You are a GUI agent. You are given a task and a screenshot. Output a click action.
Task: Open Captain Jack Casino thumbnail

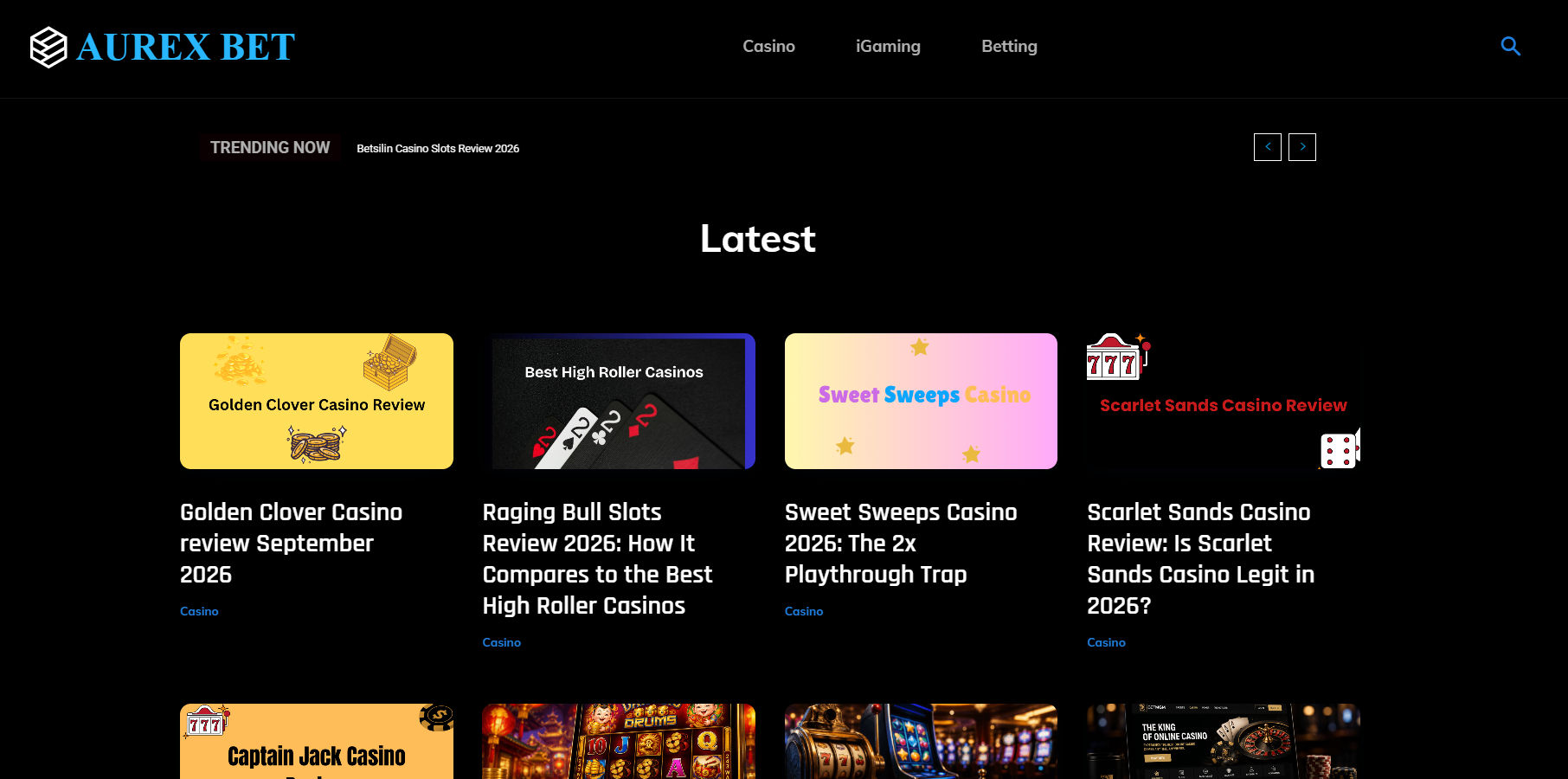(x=317, y=741)
